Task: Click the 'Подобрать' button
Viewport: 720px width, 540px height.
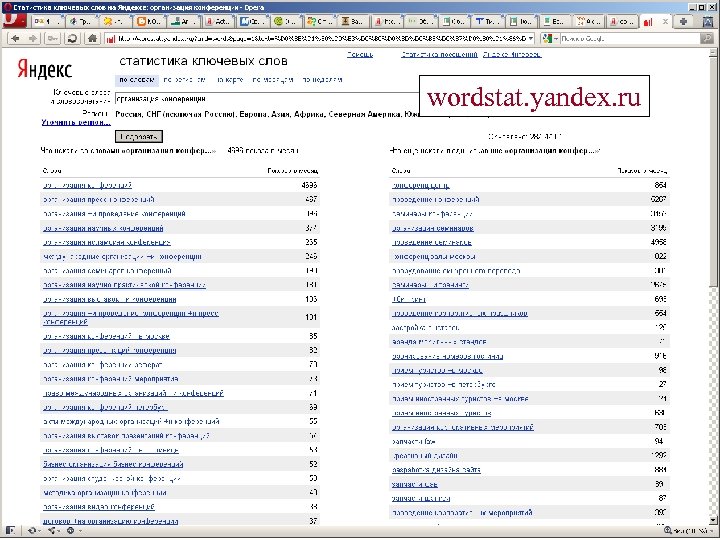Action: coord(139,137)
